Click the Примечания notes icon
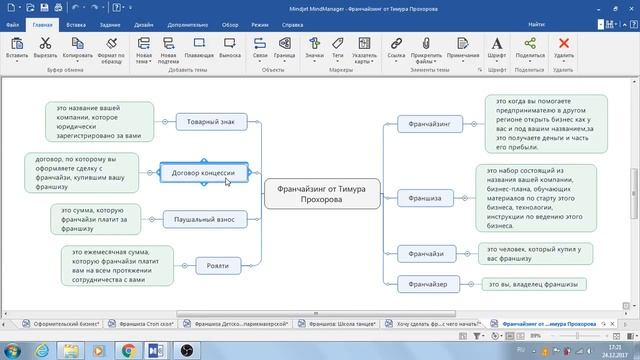The image size is (640, 360). (x=462, y=43)
